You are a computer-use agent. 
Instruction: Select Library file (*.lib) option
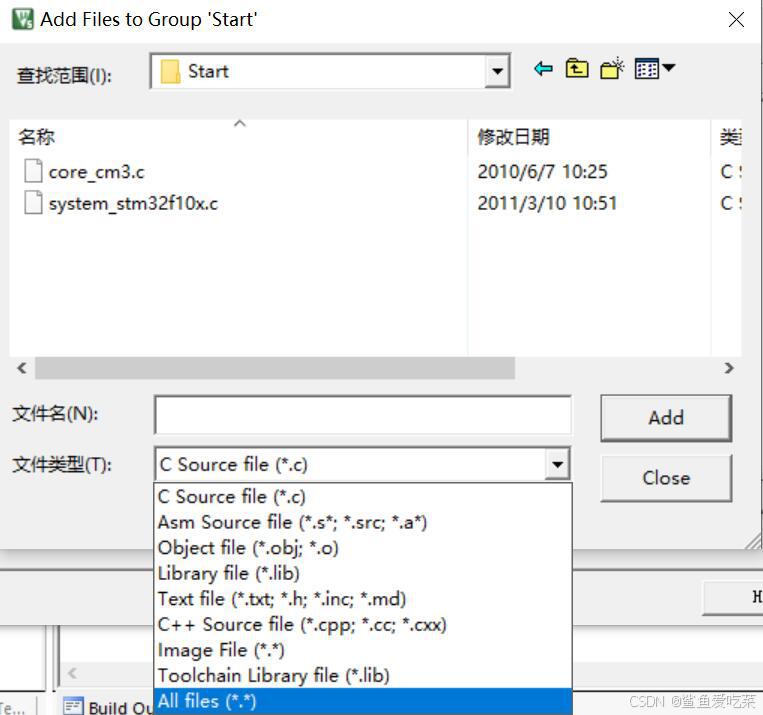pos(363,573)
